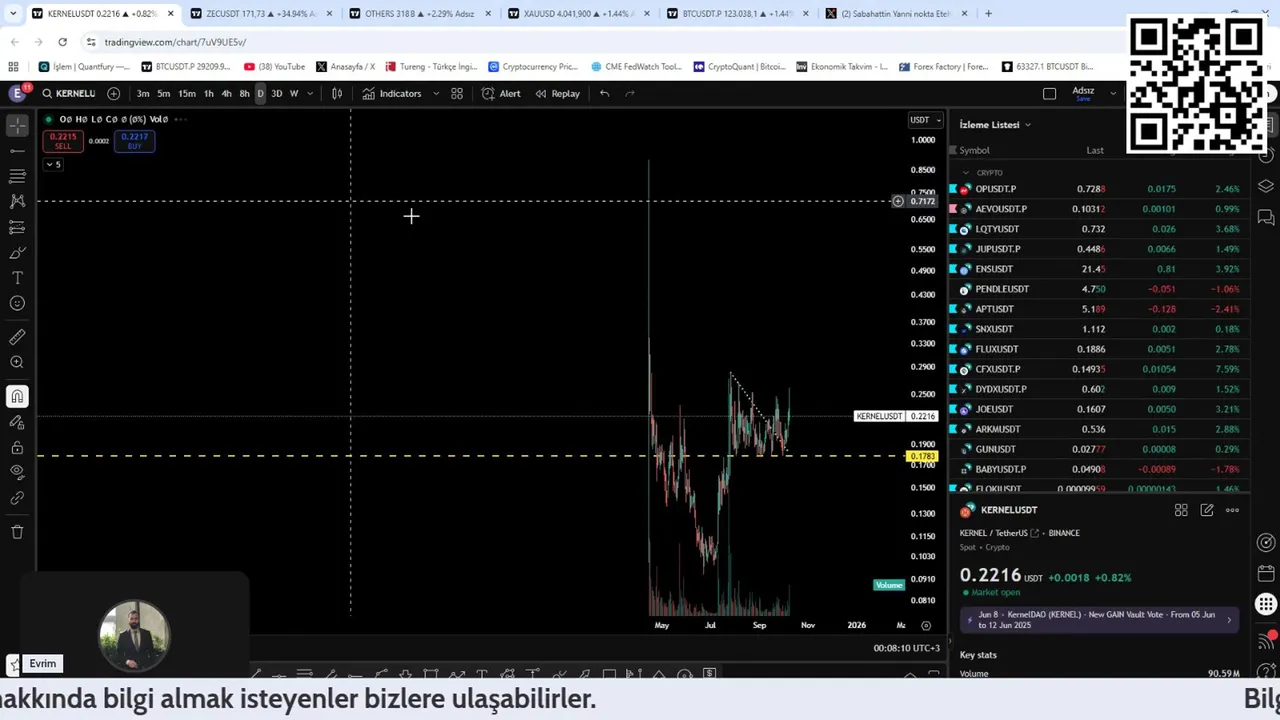Image resolution: width=1280 pixels, height=720 pixels.
Task: Select OPUSDT.P in the watchlist
Action: coord(1098,189)
